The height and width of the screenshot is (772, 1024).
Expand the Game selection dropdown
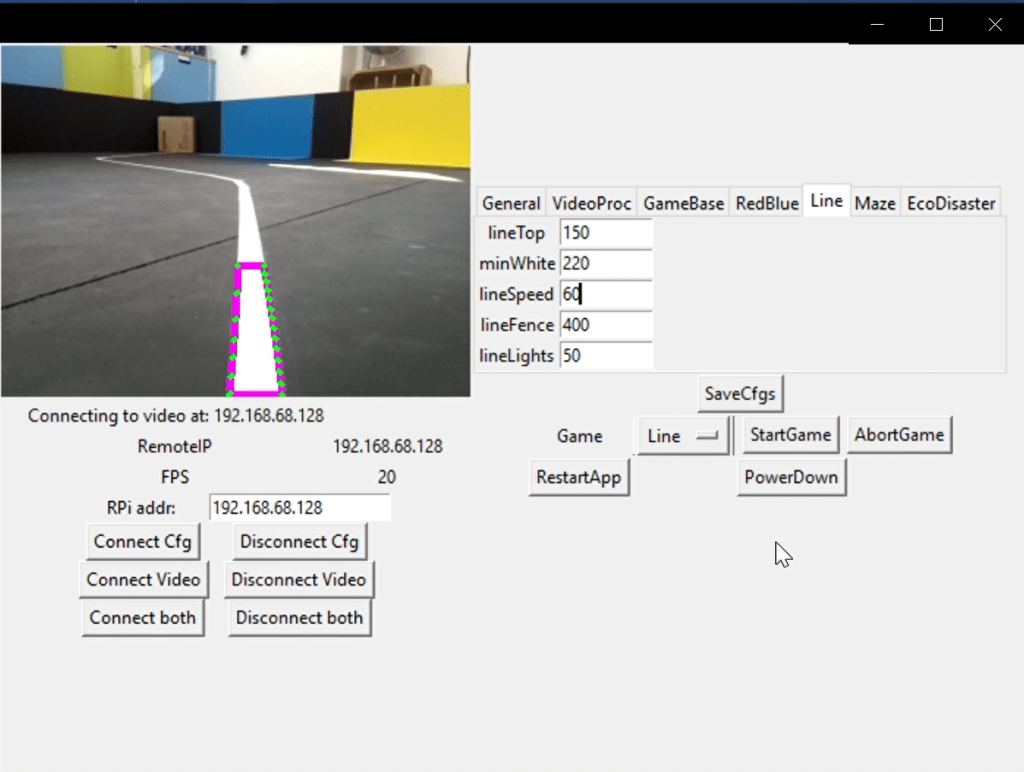pyautogui.click(x=684, y=436)
